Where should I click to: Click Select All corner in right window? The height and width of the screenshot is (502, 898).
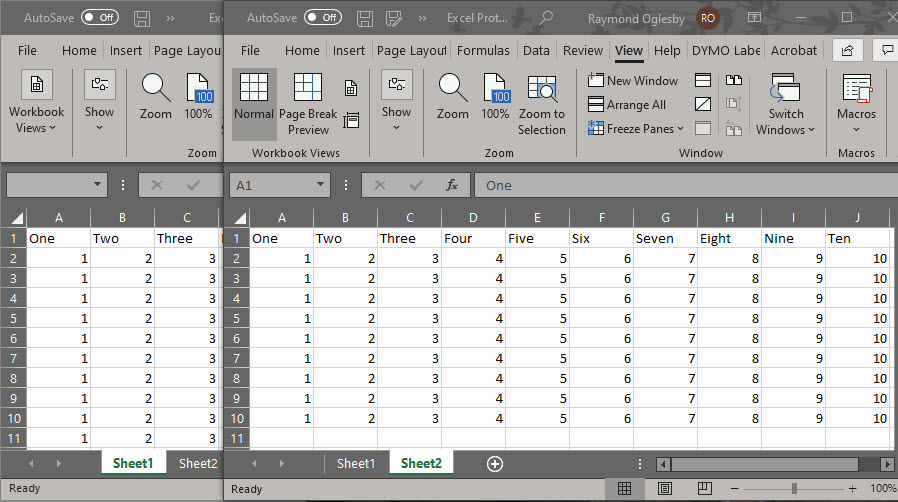click(239, 218)
